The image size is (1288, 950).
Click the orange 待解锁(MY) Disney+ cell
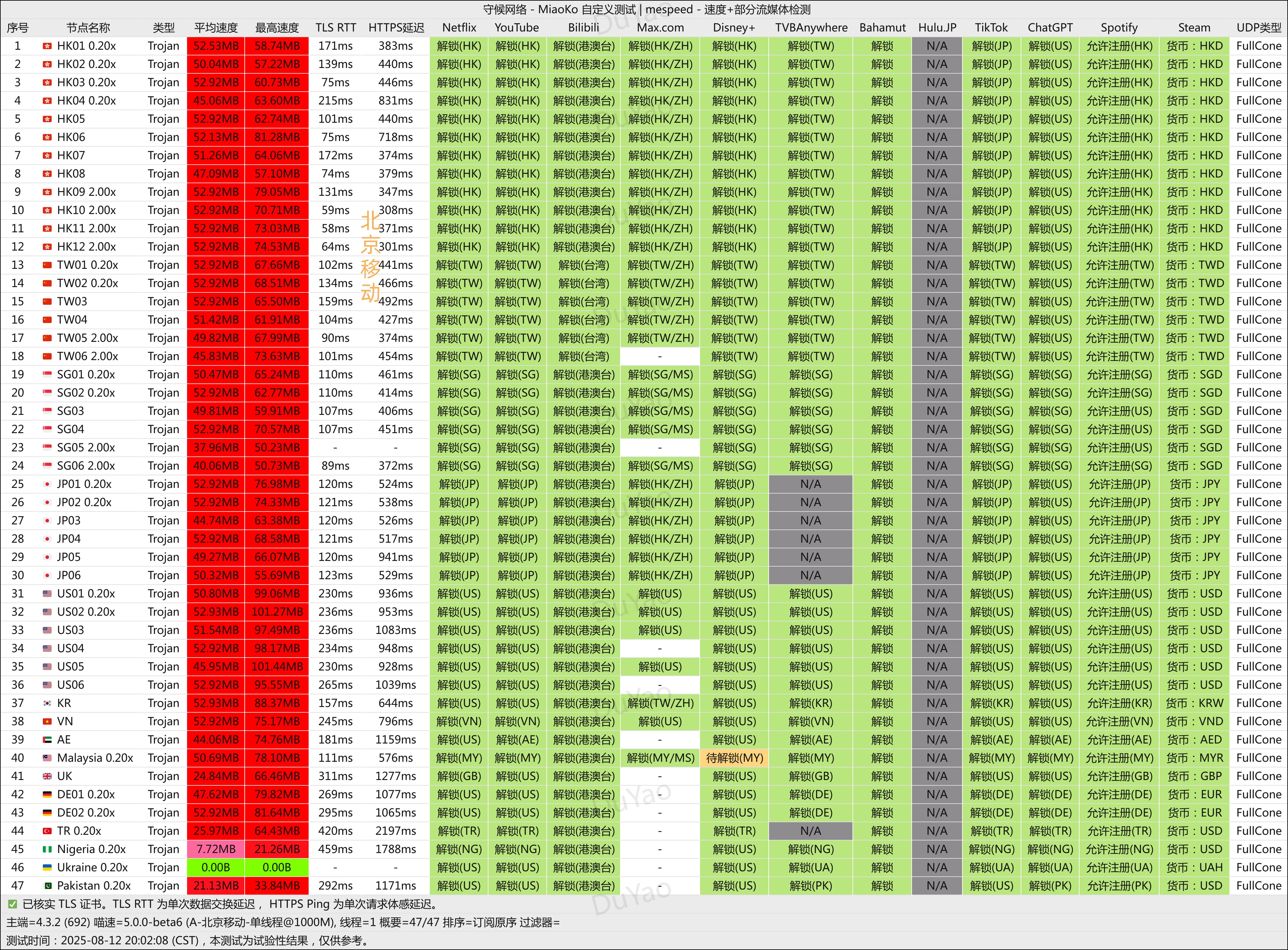point(734,758)
